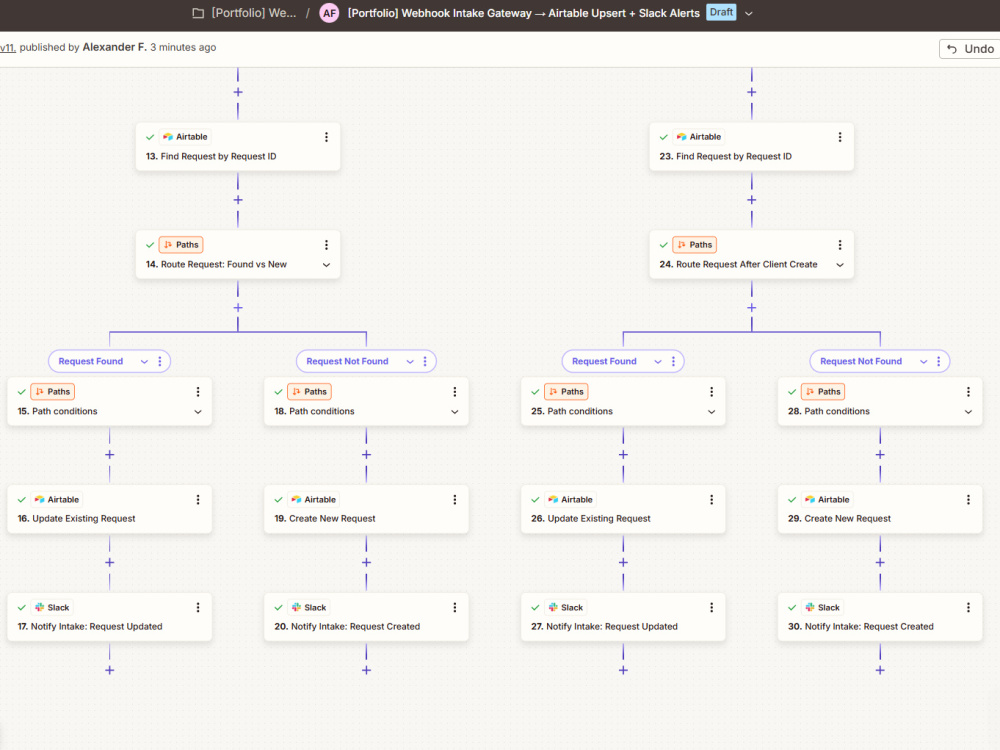This screenshot has height=750, width=1000.
Task: Add step between steps 19 and 20
Action: pyautogui.click(x=366, y=562)
